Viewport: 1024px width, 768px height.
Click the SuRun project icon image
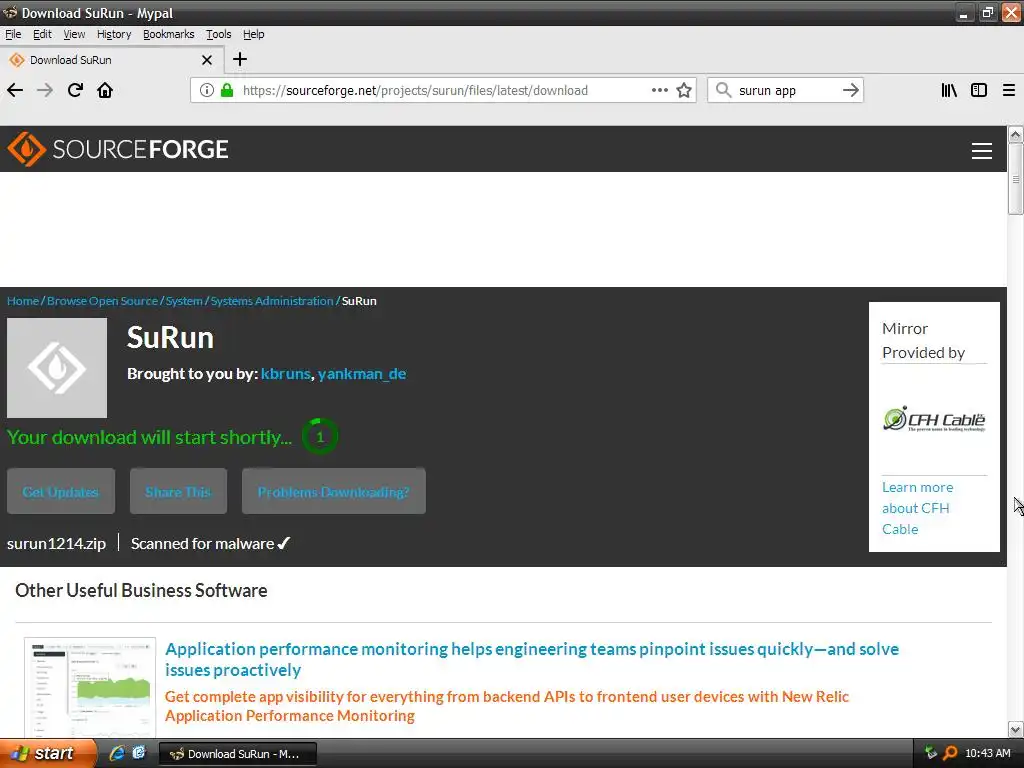tap(57, 368)
